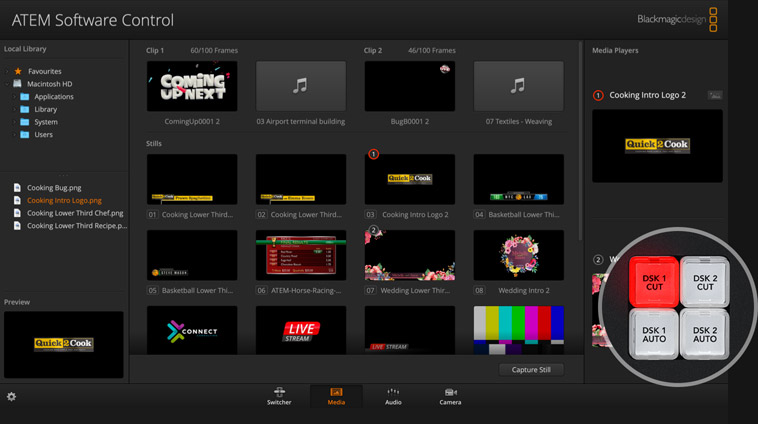
Task: Toggle the DSK 2 CUT button
Action: pyautogui.click(x=704, y=282)
